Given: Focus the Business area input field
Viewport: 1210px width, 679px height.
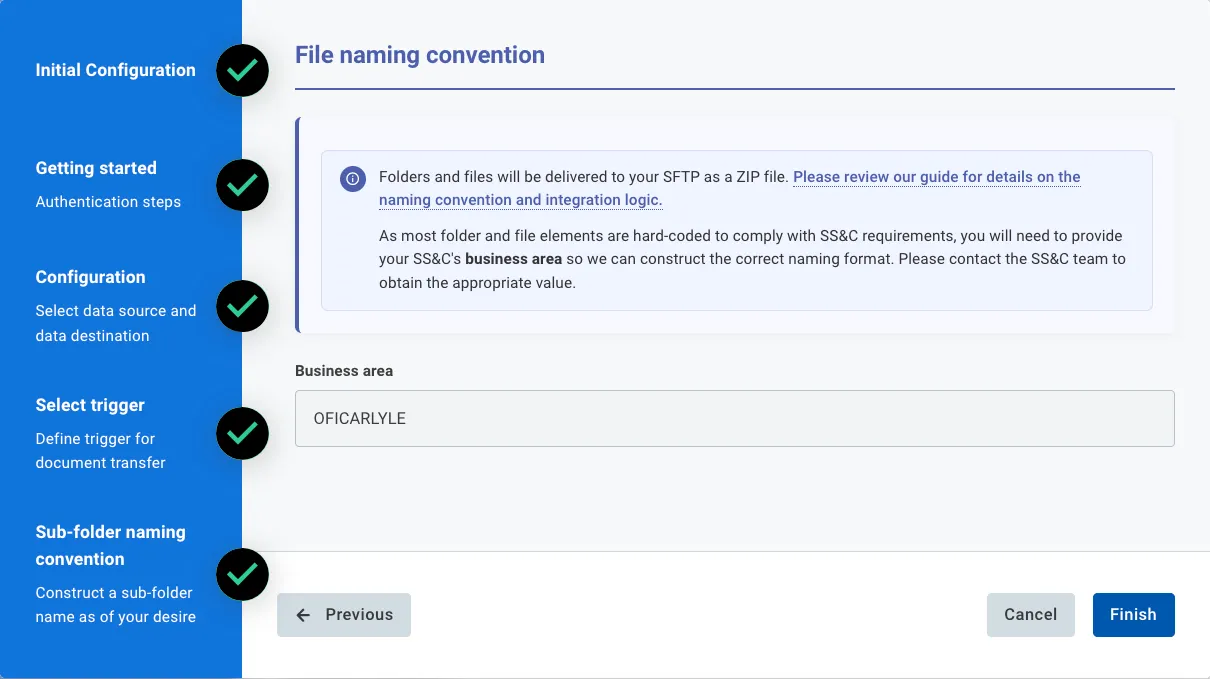Looking at the screenshot, I should [734, 418].
